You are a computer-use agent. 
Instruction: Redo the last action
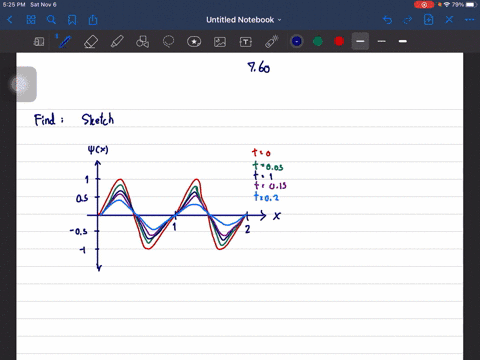(x=408, y=20)
